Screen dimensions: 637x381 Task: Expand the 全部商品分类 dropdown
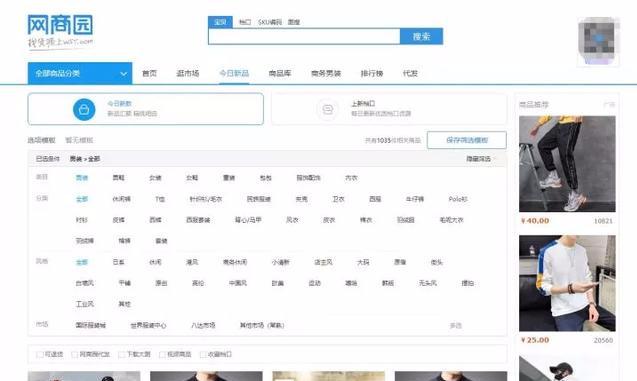click(x=80, y=74)
